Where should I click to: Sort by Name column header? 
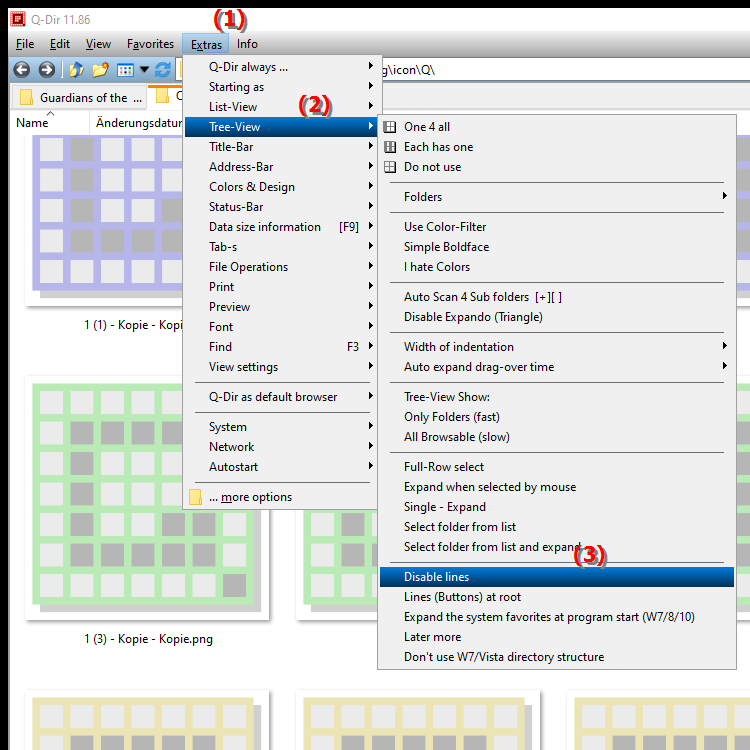pyautogui.click(x=50, y=123)
